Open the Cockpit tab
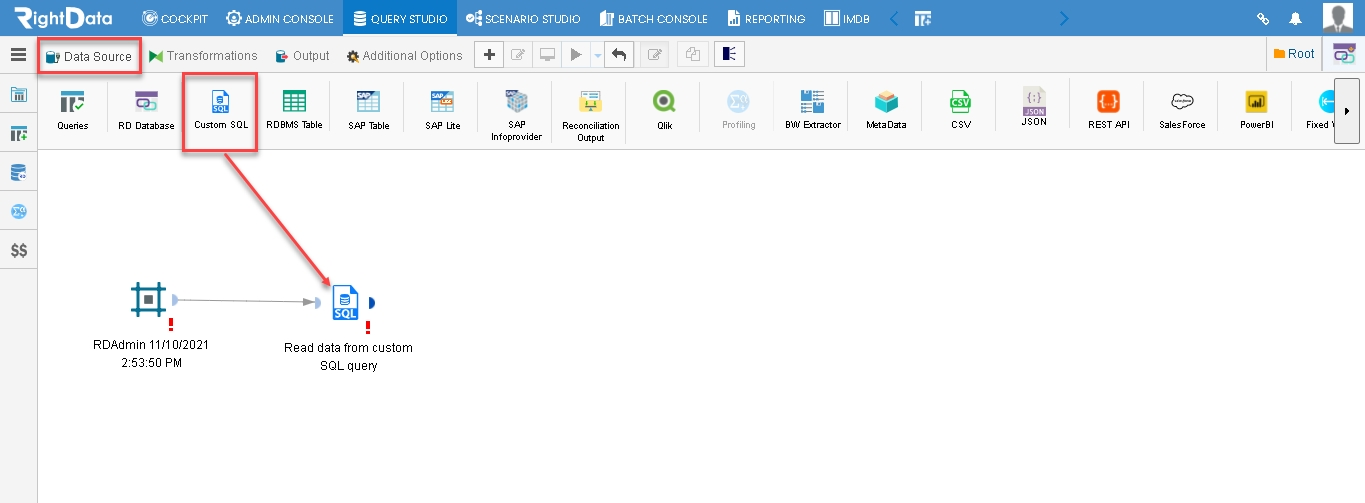Viewport: 1365px width, 503px height. point(174,18)
